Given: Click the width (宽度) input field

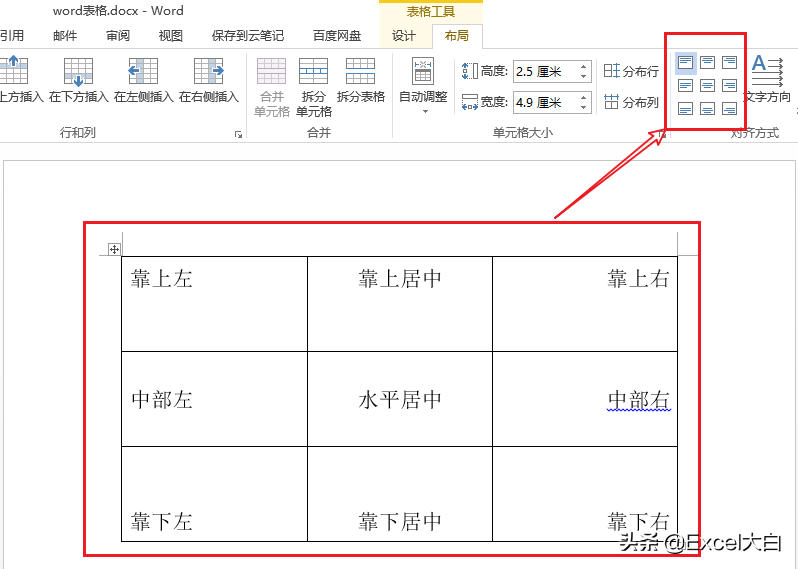Looking at the screenshot, I should pyautogui.click(x=543, y=102).
